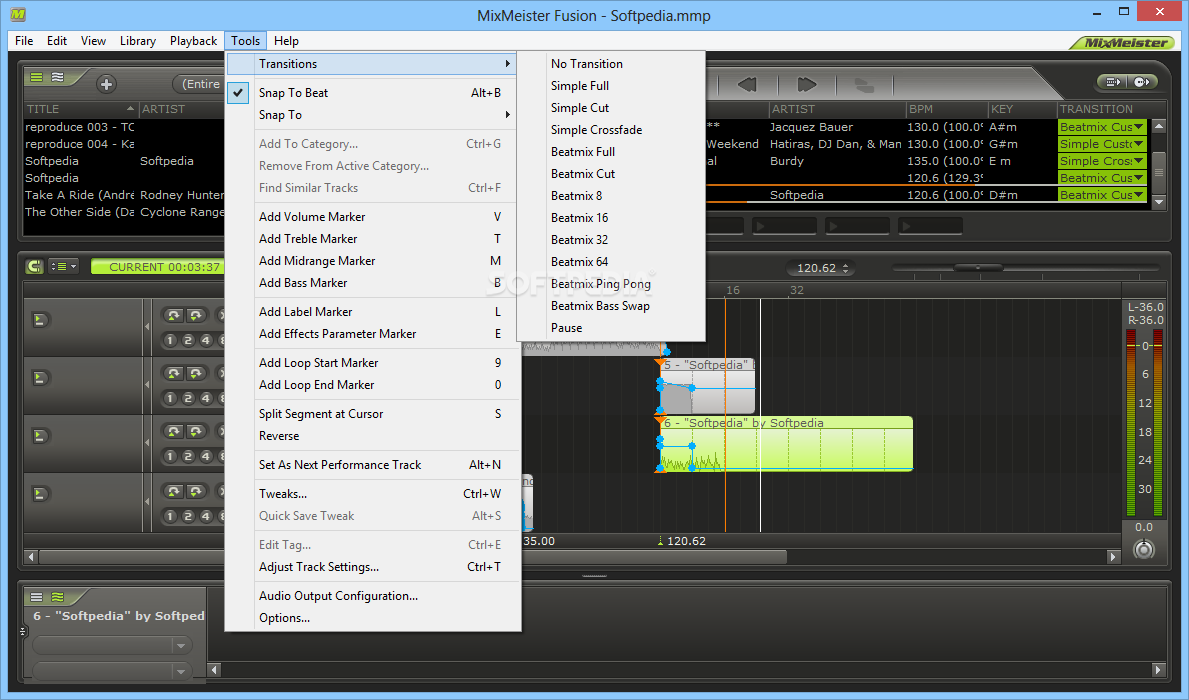
Task: Open transition dropdown for Softpedia D#m row
Action: 1138,195
